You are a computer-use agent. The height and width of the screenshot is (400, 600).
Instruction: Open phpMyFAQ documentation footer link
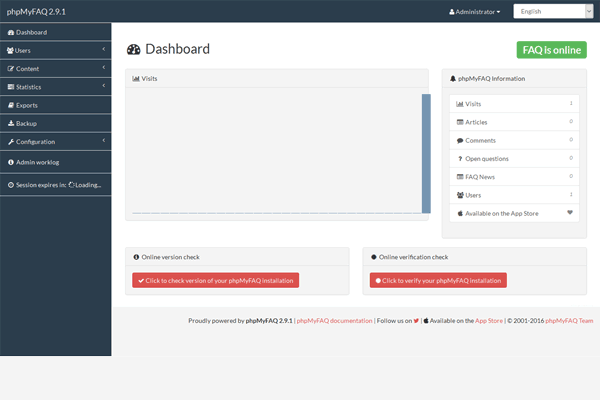[334, 321]
